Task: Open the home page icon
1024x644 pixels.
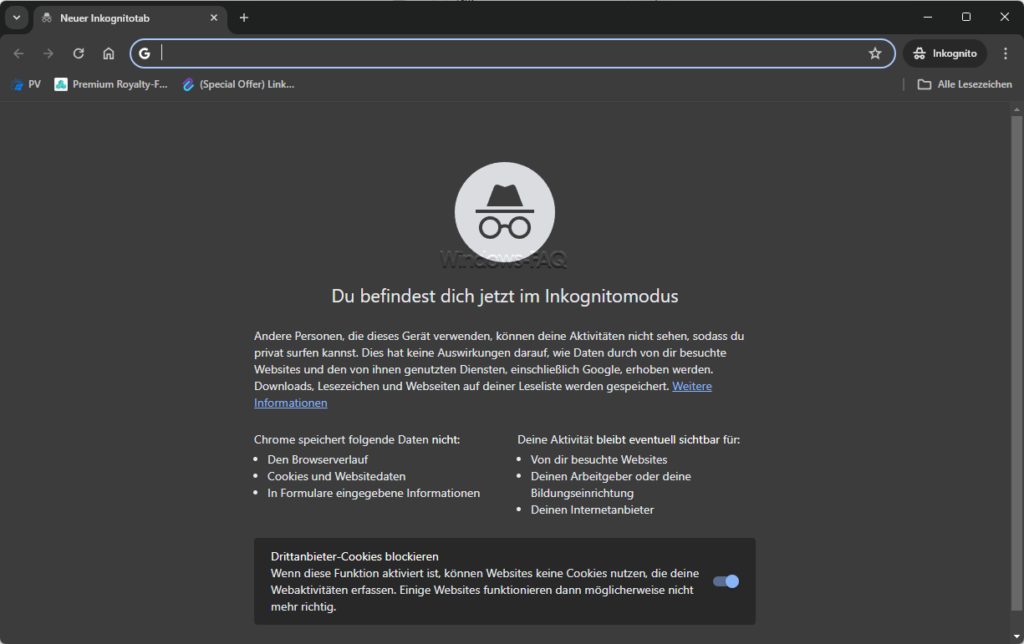Action: coord(108,54)
